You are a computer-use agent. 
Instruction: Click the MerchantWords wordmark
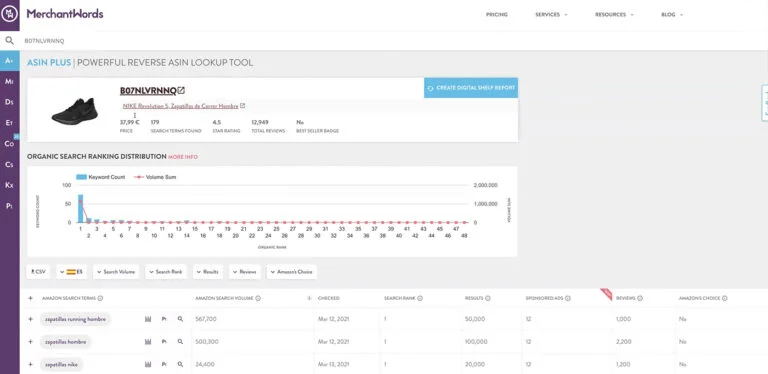(x=65, y=14)
